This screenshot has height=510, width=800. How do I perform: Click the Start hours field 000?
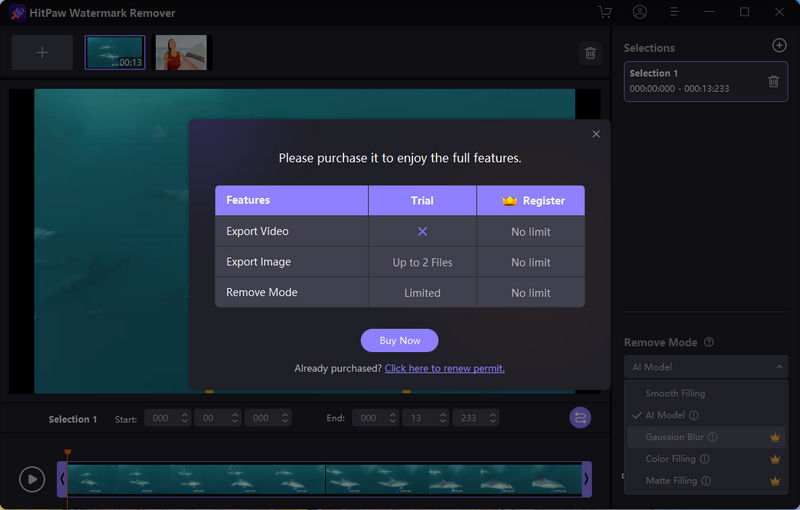click(x=161, y=418)
